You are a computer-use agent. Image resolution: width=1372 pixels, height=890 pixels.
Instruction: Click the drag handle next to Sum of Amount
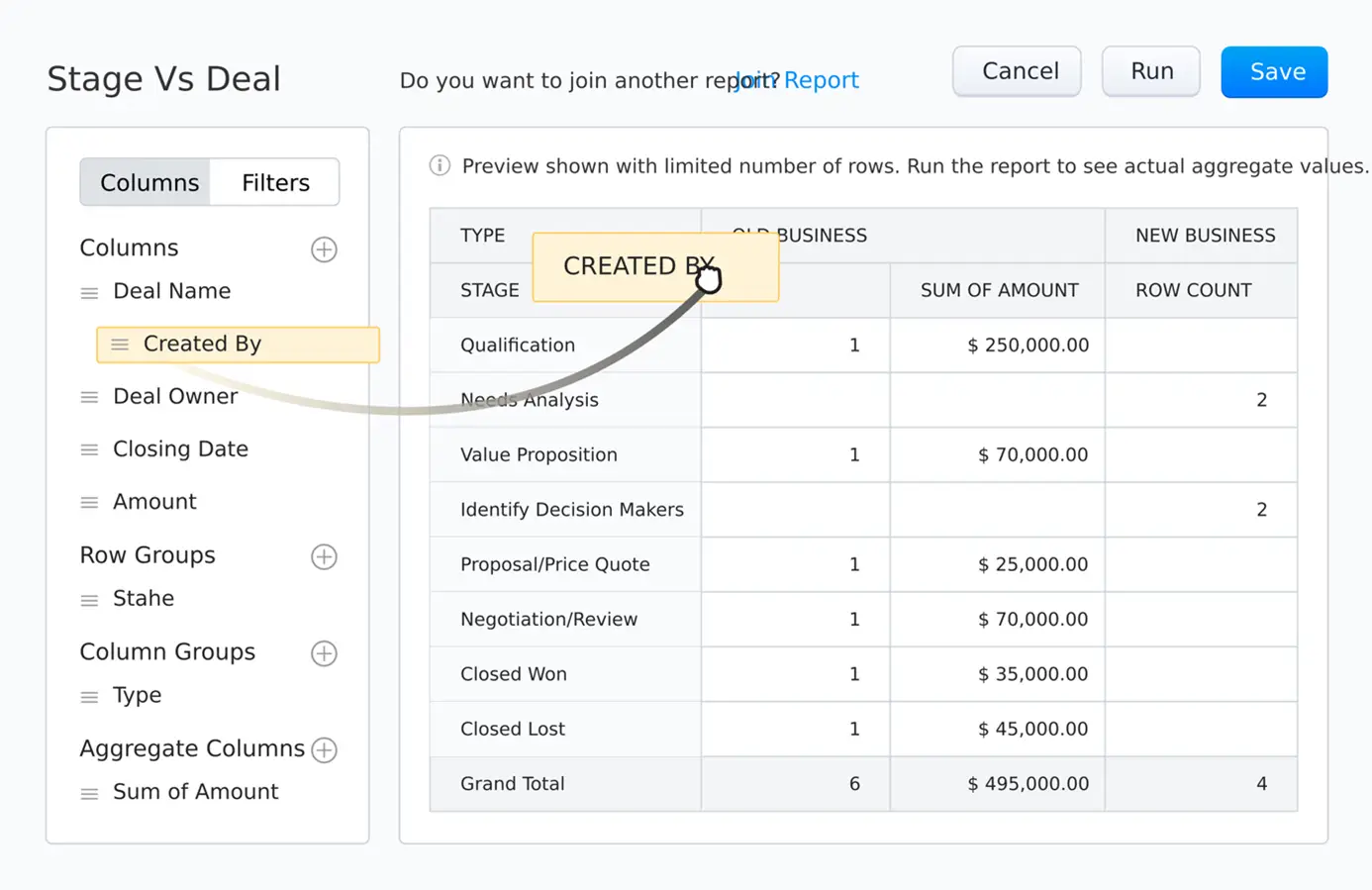click(89, 794)
